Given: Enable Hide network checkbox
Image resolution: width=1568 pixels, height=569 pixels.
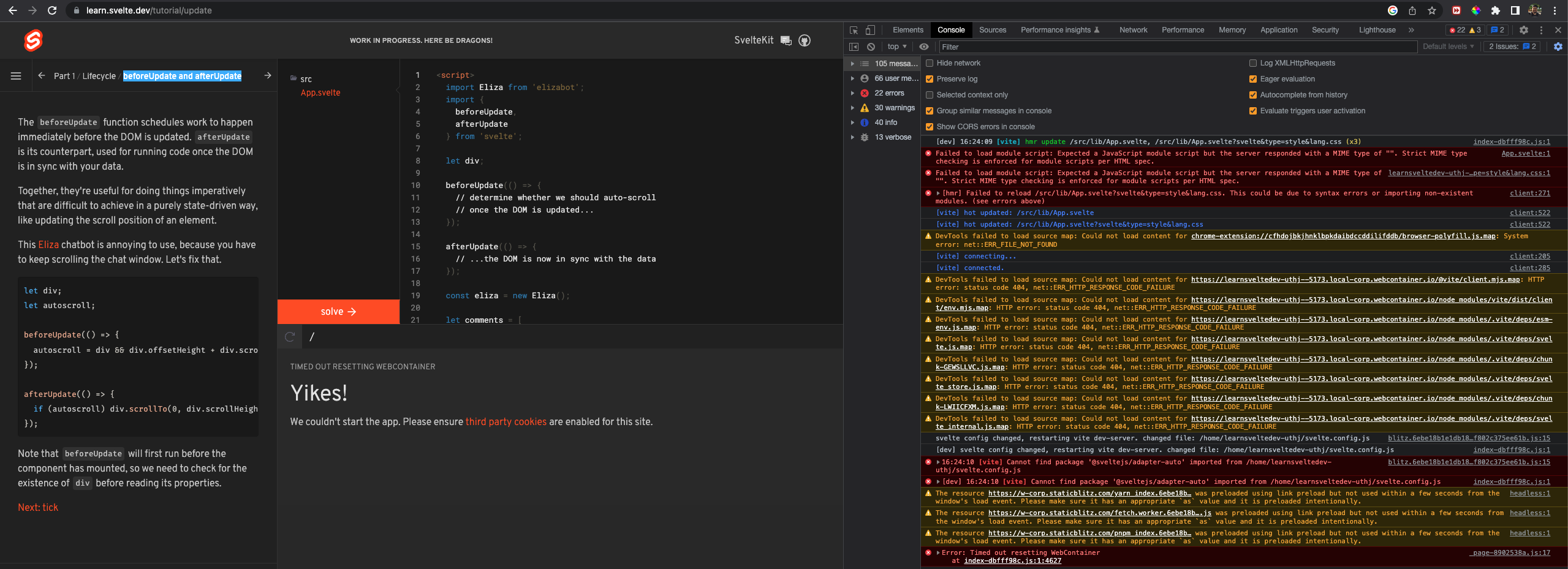Looking at the screenshot, I should point(930,63).
